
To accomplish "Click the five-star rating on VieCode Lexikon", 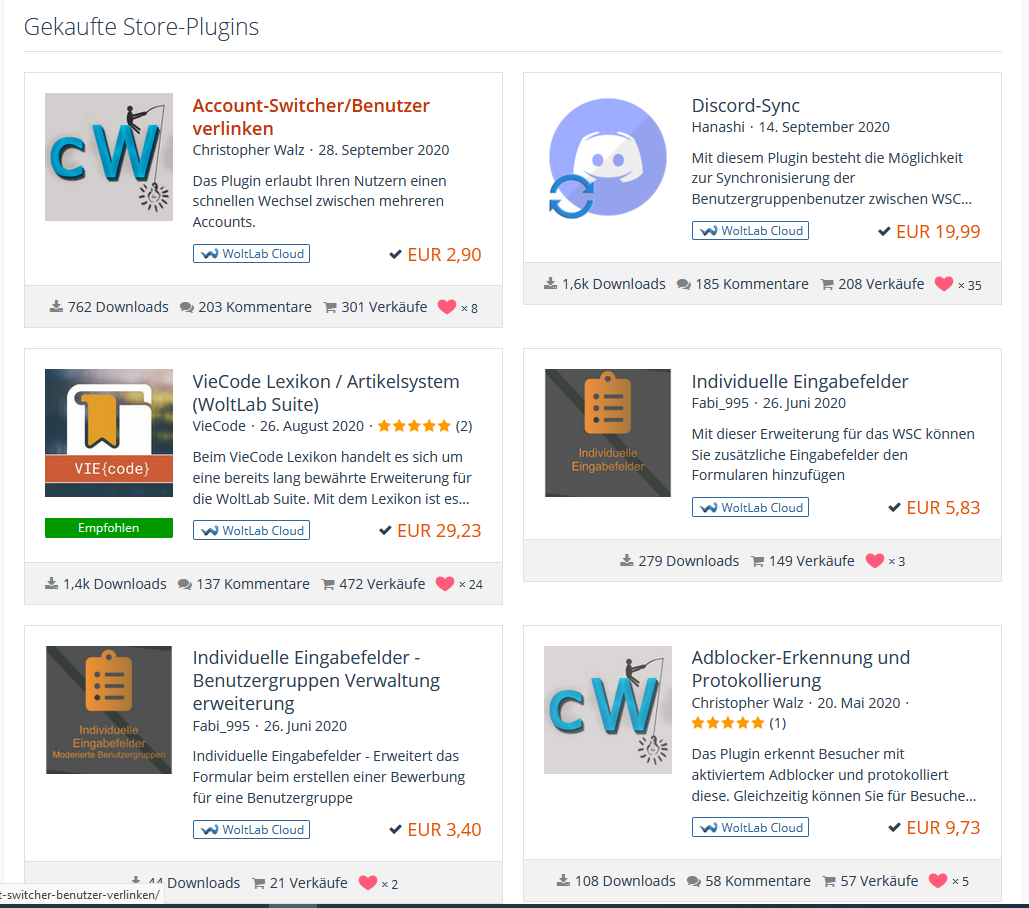I will 414,426.
